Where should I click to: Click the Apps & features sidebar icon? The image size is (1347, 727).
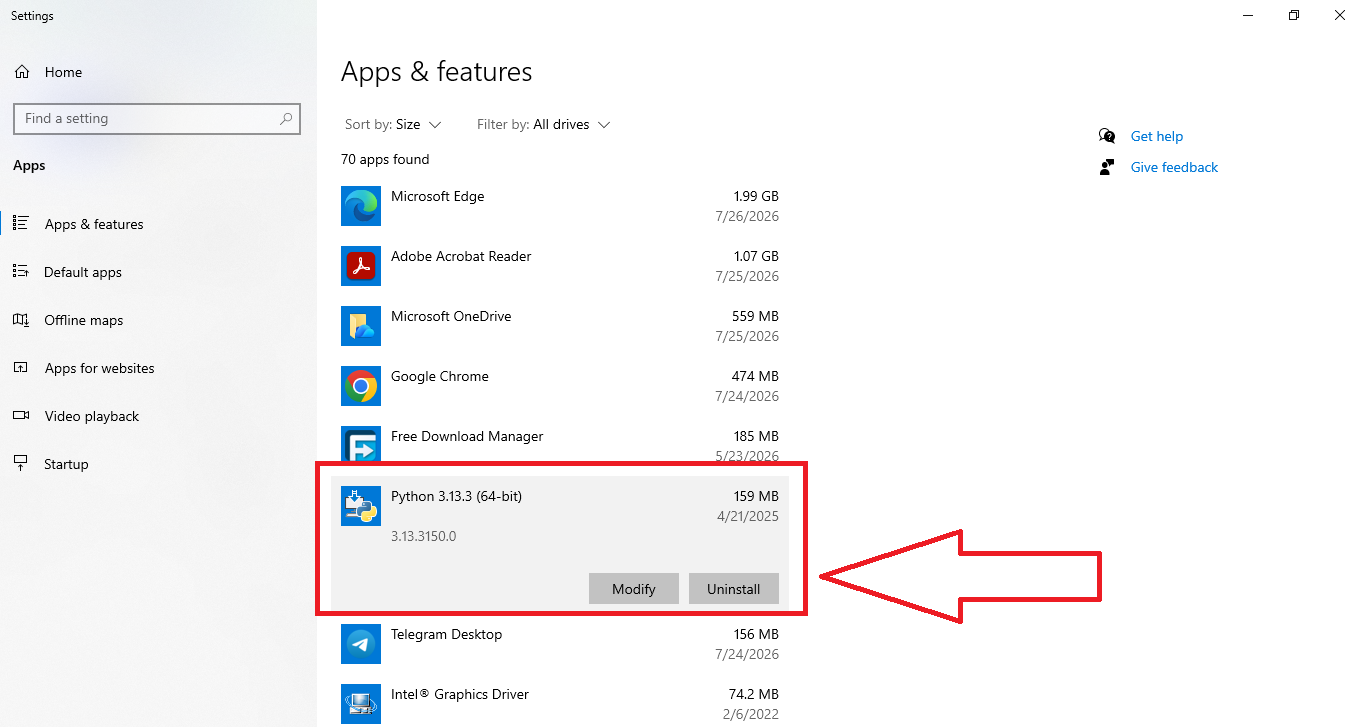(20, 224)
